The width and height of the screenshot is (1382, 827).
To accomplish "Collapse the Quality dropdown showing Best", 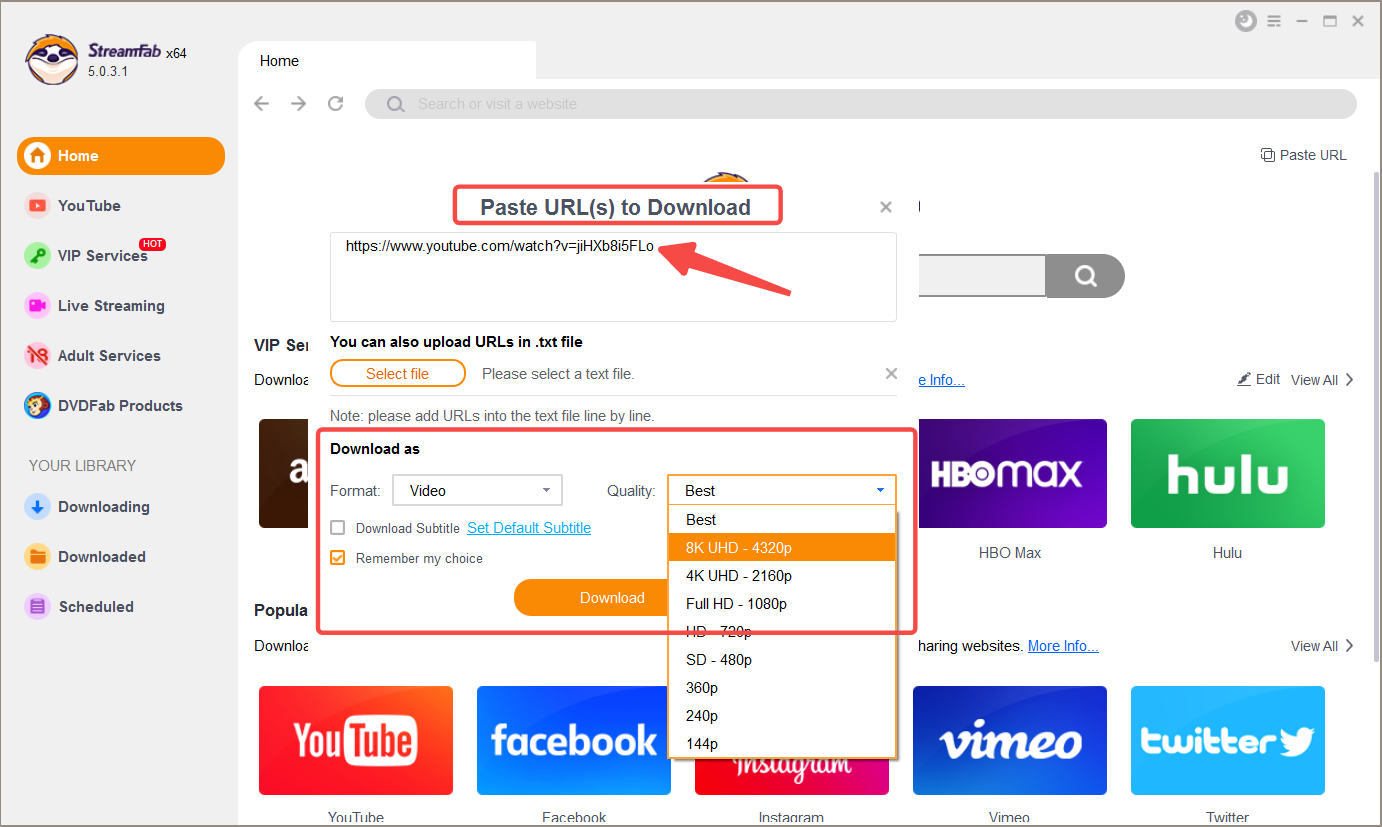I will [x=781, y=490].
